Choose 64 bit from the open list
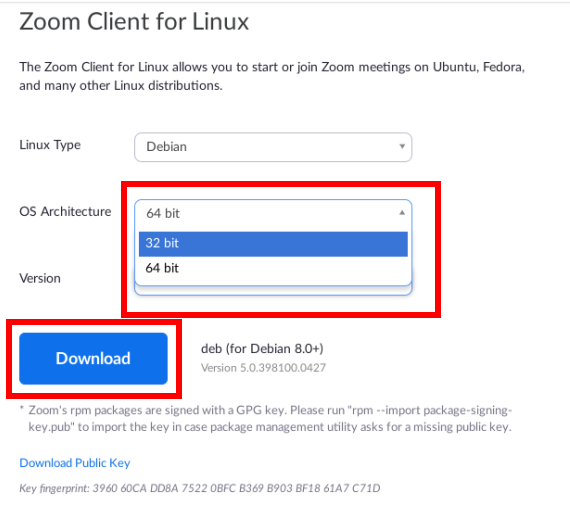 (273, 268)
